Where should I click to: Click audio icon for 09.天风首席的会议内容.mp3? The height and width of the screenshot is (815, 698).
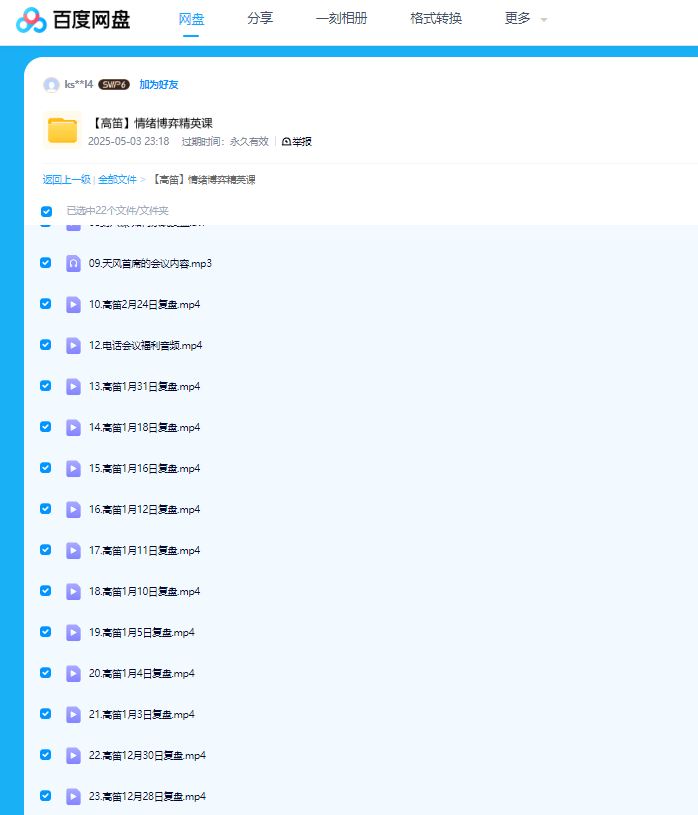[73, 263]
